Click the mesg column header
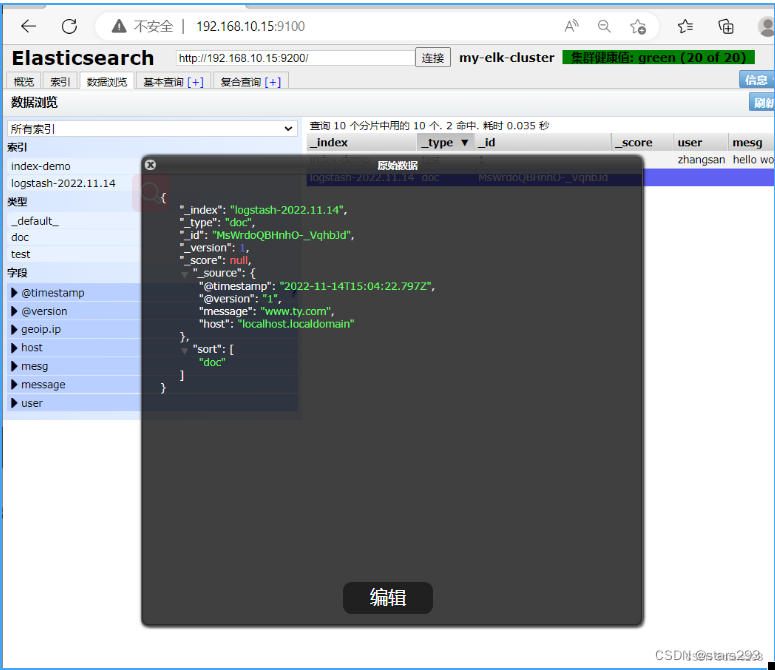 pos(751,143)
